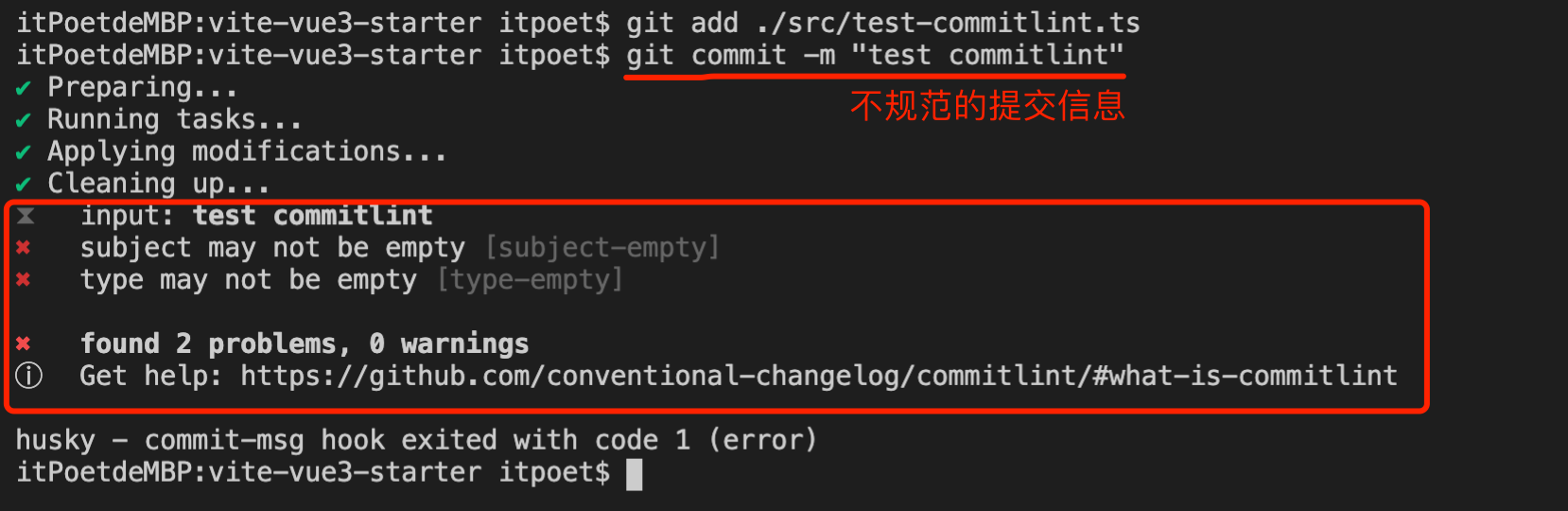Click the terminal cursor block at prompt
Viewport: 1568px width, 511px height.
[635, 473]
